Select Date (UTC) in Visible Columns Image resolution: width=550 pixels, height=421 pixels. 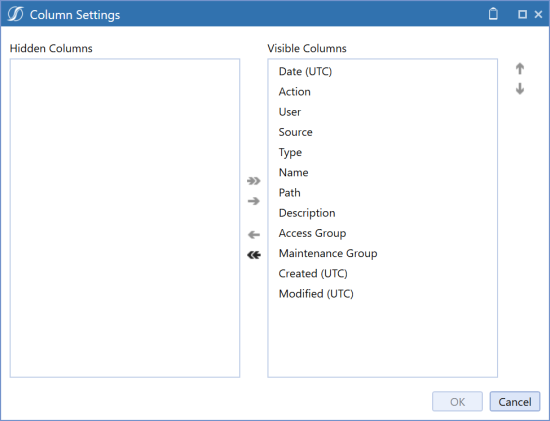[382, 72]
